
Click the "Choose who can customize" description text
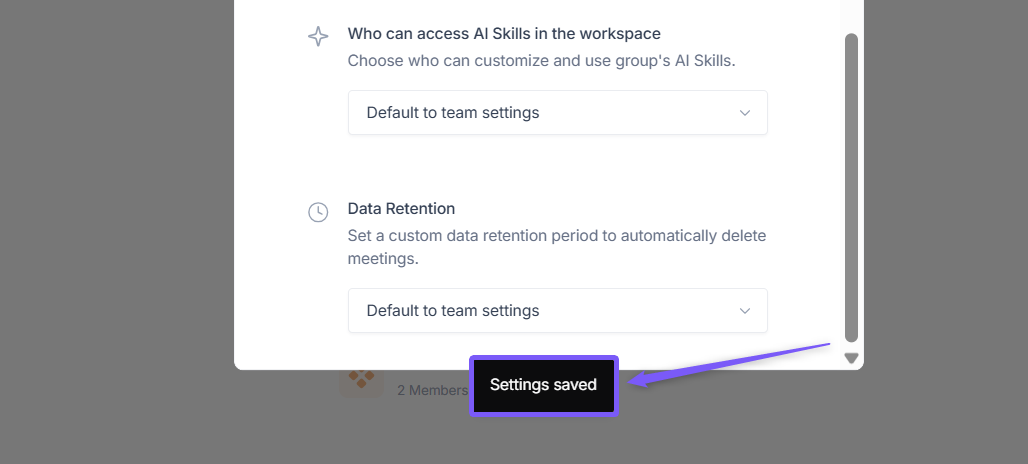[541, 60]
